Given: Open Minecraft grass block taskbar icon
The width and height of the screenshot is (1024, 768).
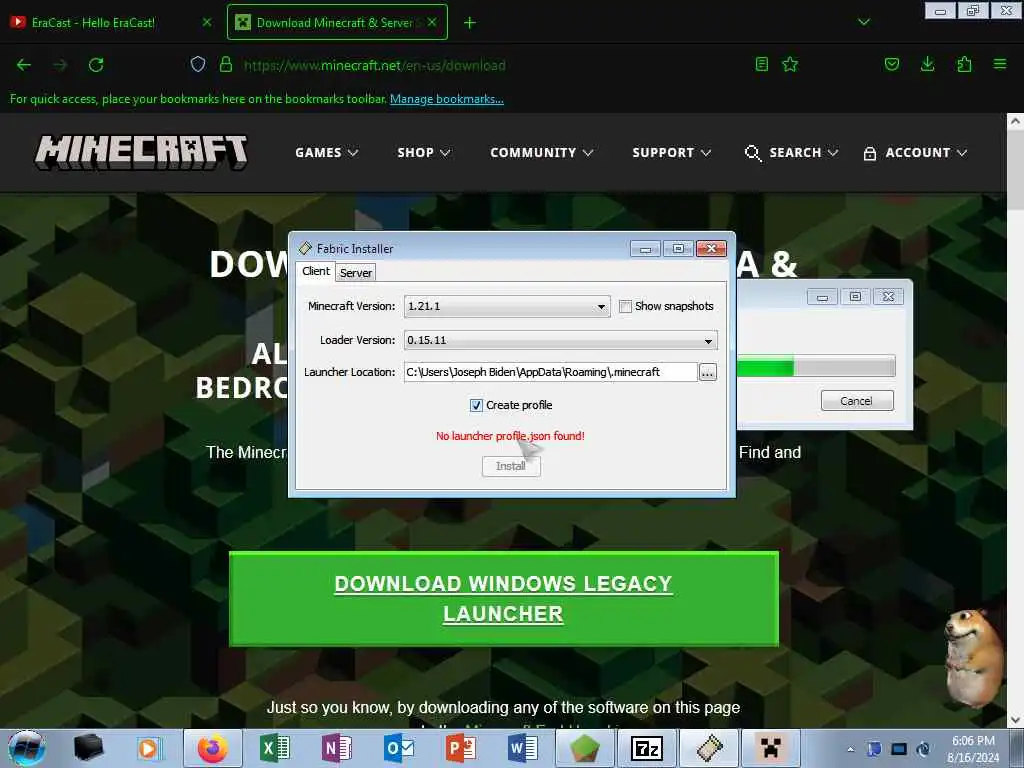Looking at the screenshot, I should tap(584, 748).
